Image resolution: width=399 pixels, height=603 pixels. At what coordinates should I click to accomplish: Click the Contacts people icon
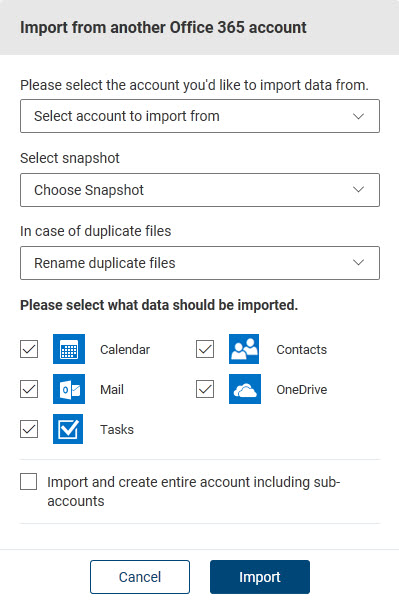[244, 349]
